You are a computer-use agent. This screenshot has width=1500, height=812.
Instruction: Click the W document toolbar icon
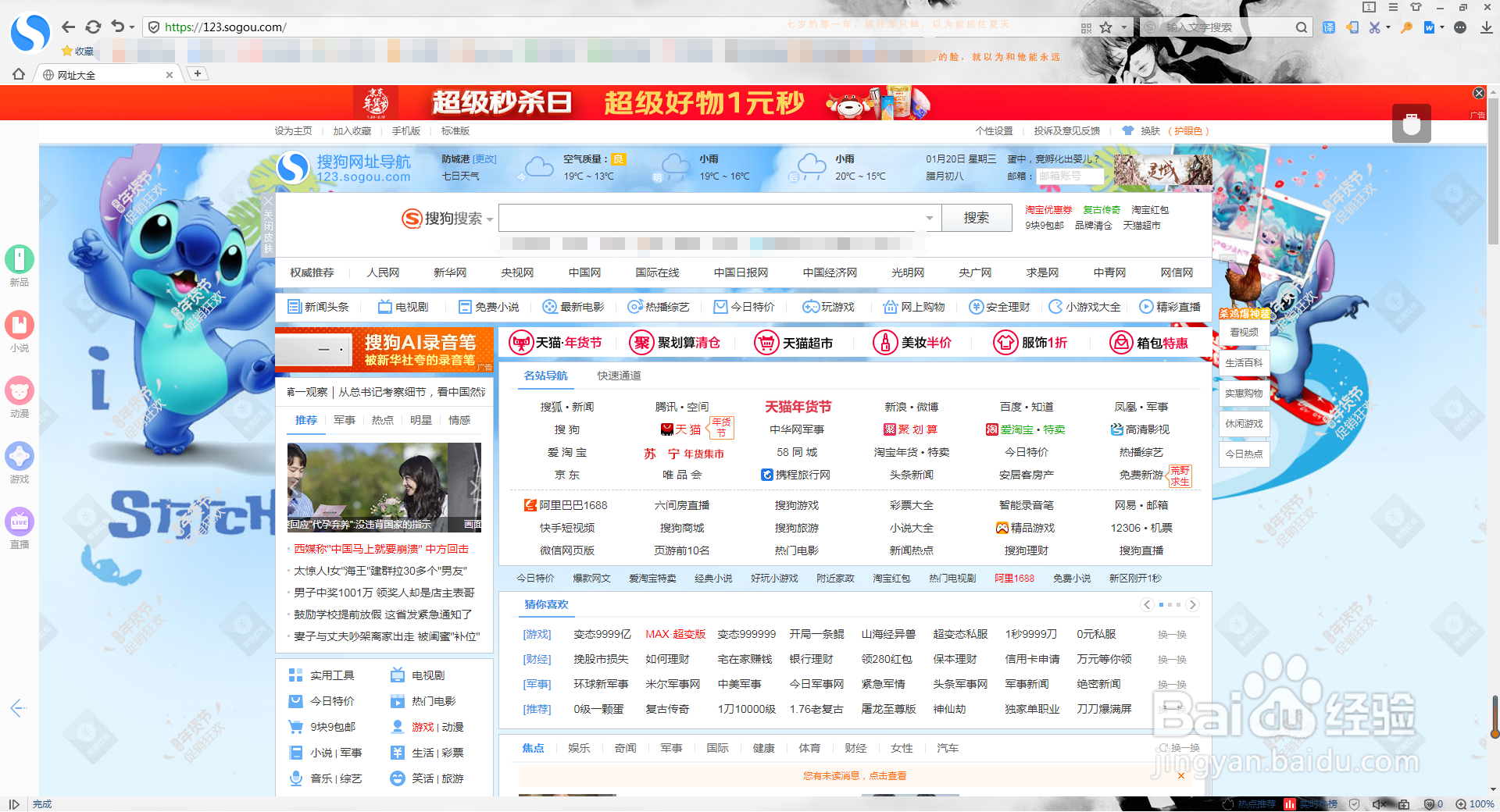1429,27
